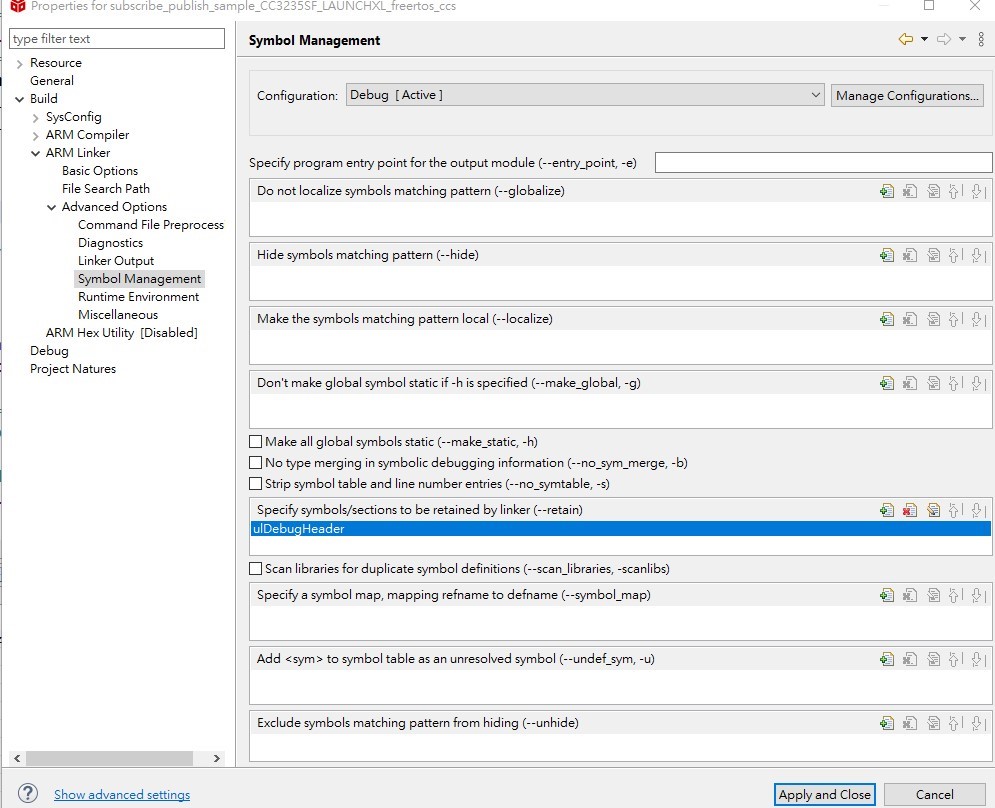Go back with the yellow arrow

(x=906, y=40)
